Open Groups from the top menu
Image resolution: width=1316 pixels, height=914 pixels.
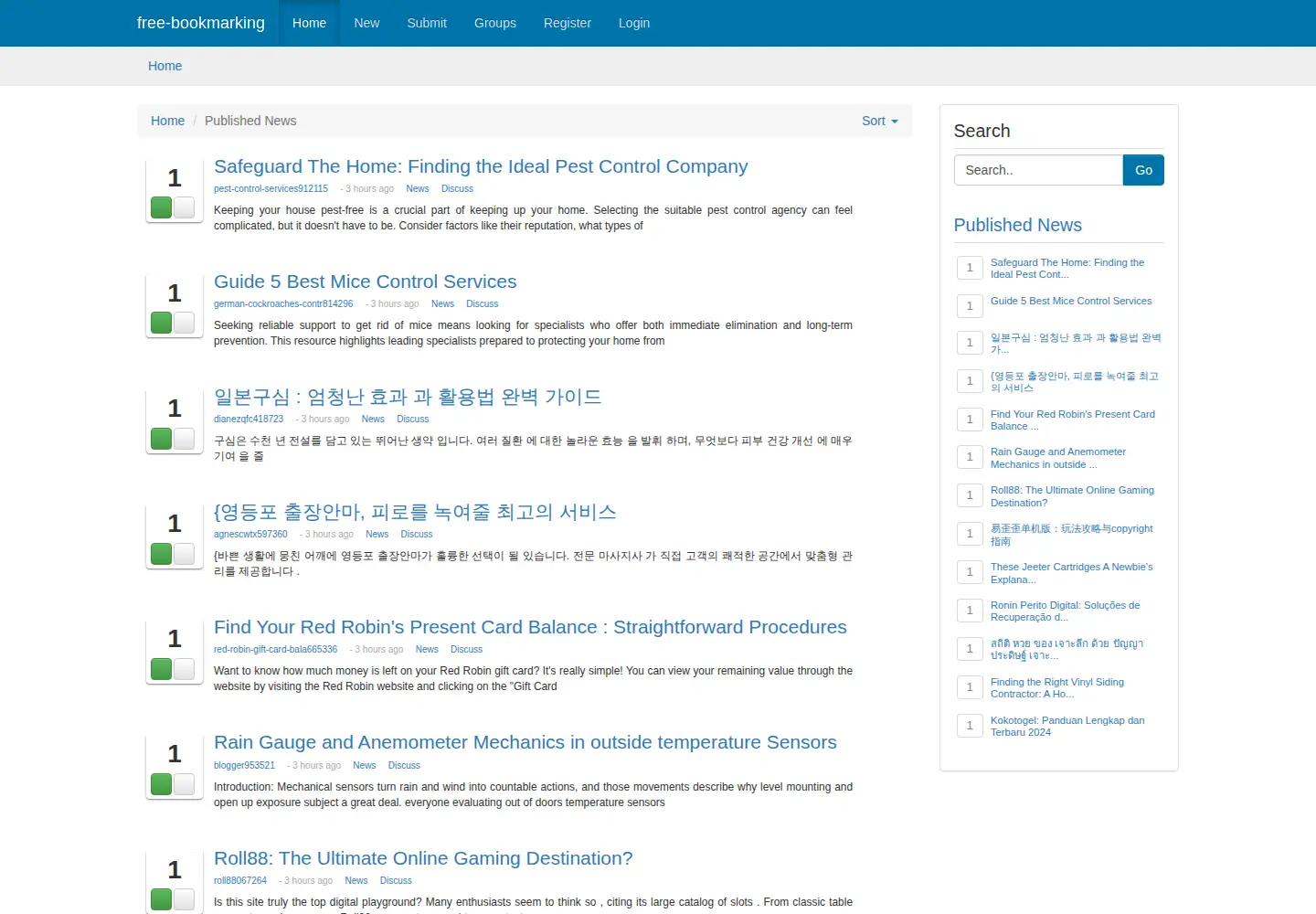point(495,23)
